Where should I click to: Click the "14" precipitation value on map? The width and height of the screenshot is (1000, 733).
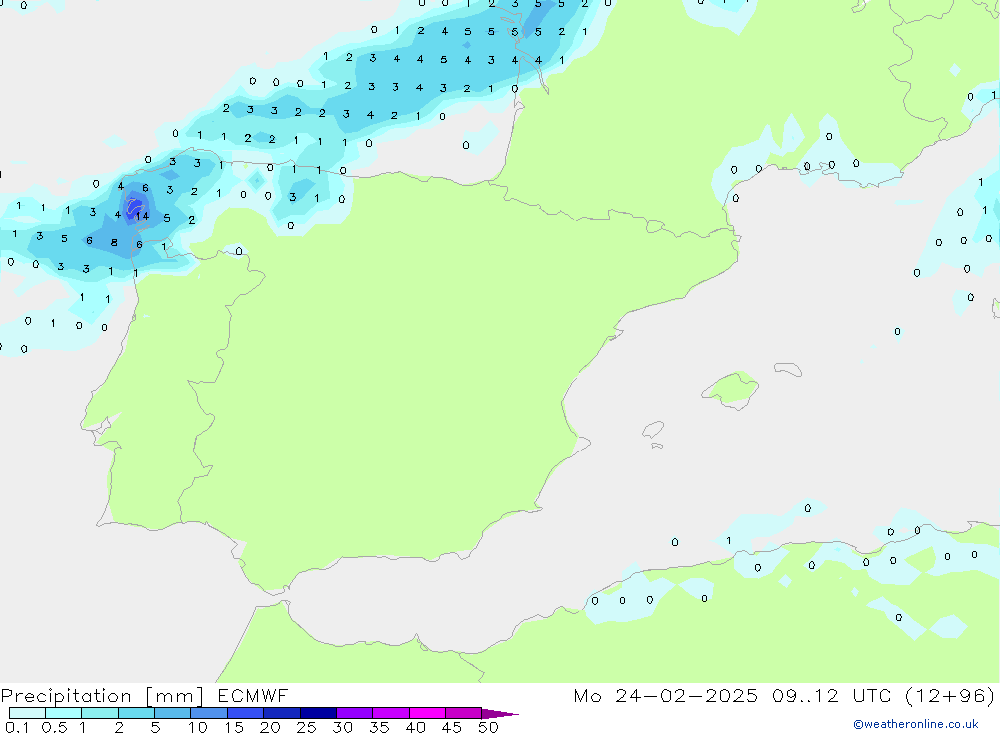tap(142, 216)
